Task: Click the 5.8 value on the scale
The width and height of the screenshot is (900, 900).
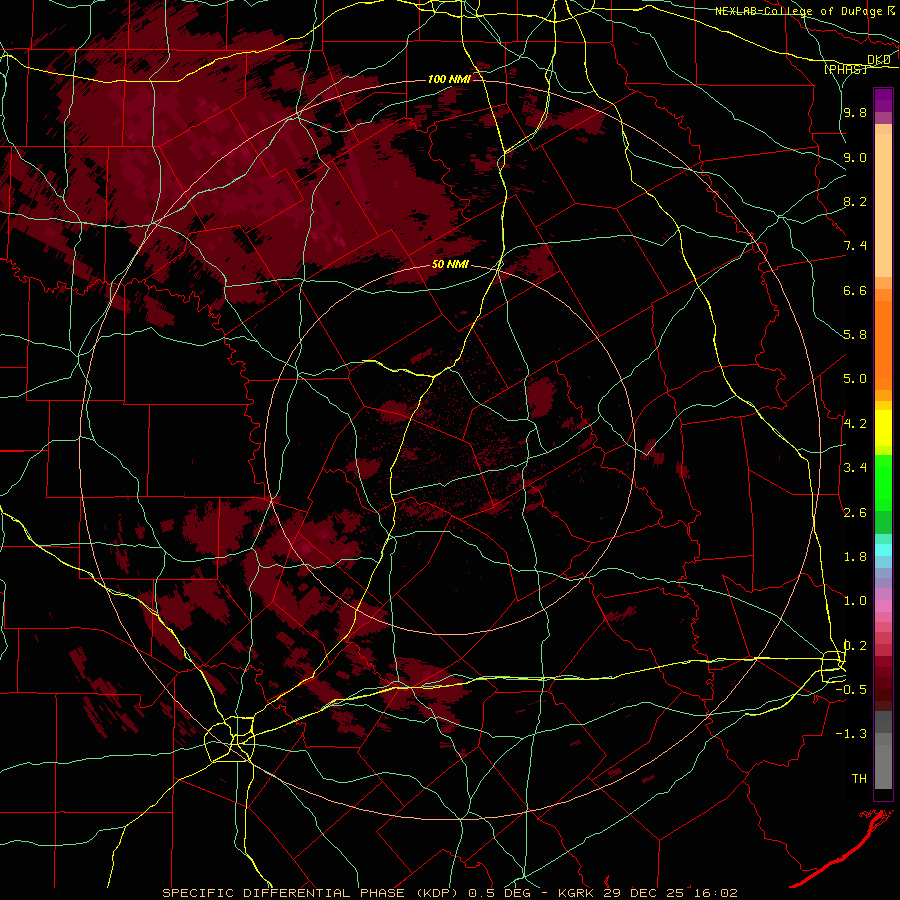Action: tap(855, 335)
